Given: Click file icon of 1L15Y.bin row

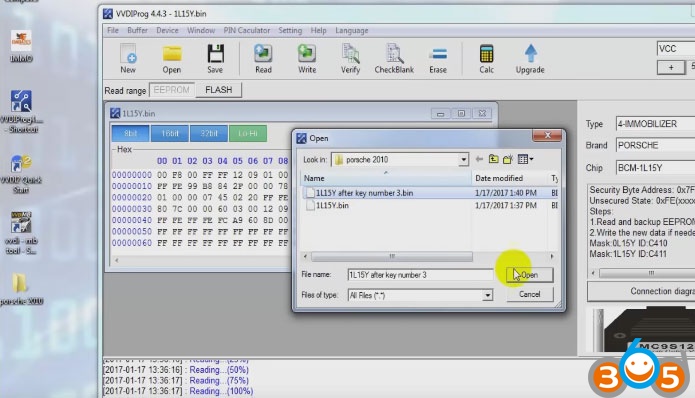Looking at the screenshot, I should (x=310, y=205).
